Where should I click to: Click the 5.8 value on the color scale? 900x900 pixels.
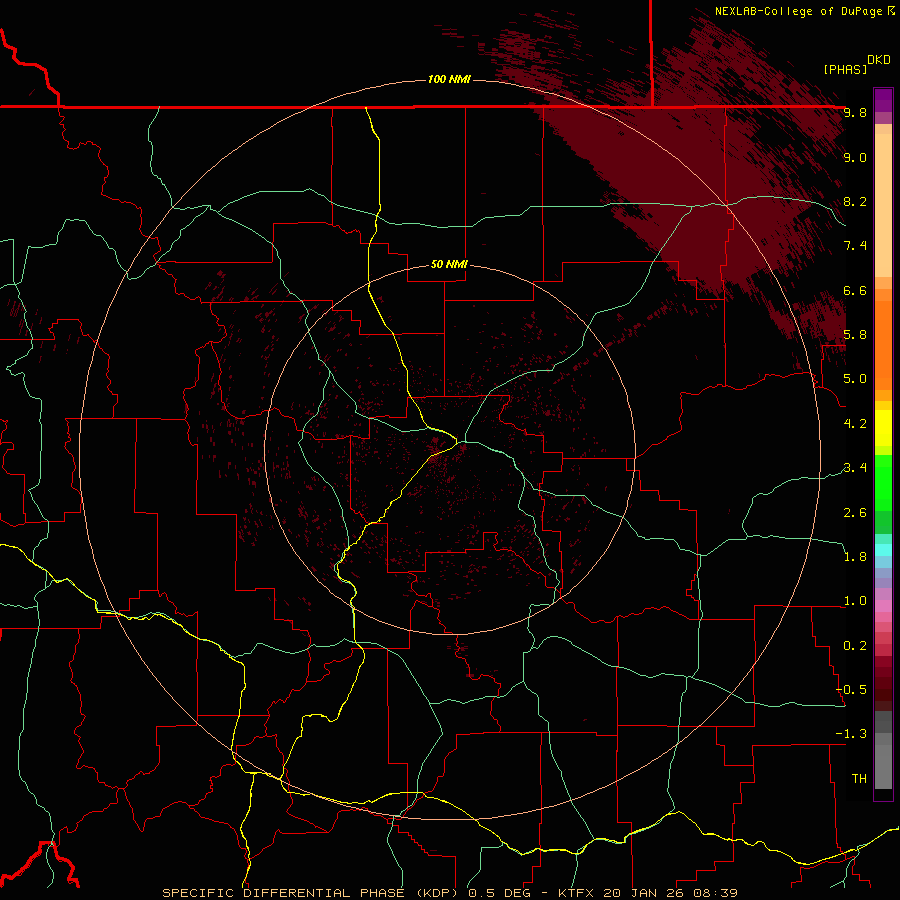coord(855,334)
